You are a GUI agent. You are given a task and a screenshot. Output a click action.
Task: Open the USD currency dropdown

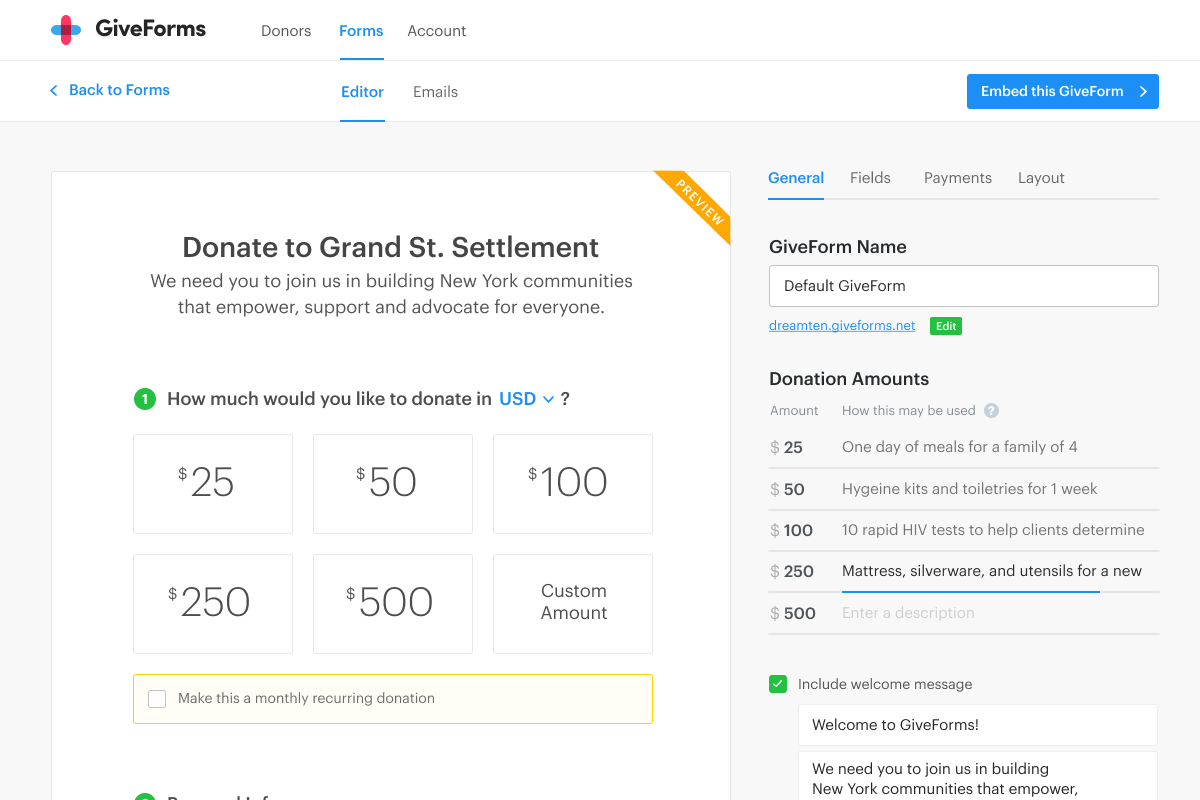point(526,399)
